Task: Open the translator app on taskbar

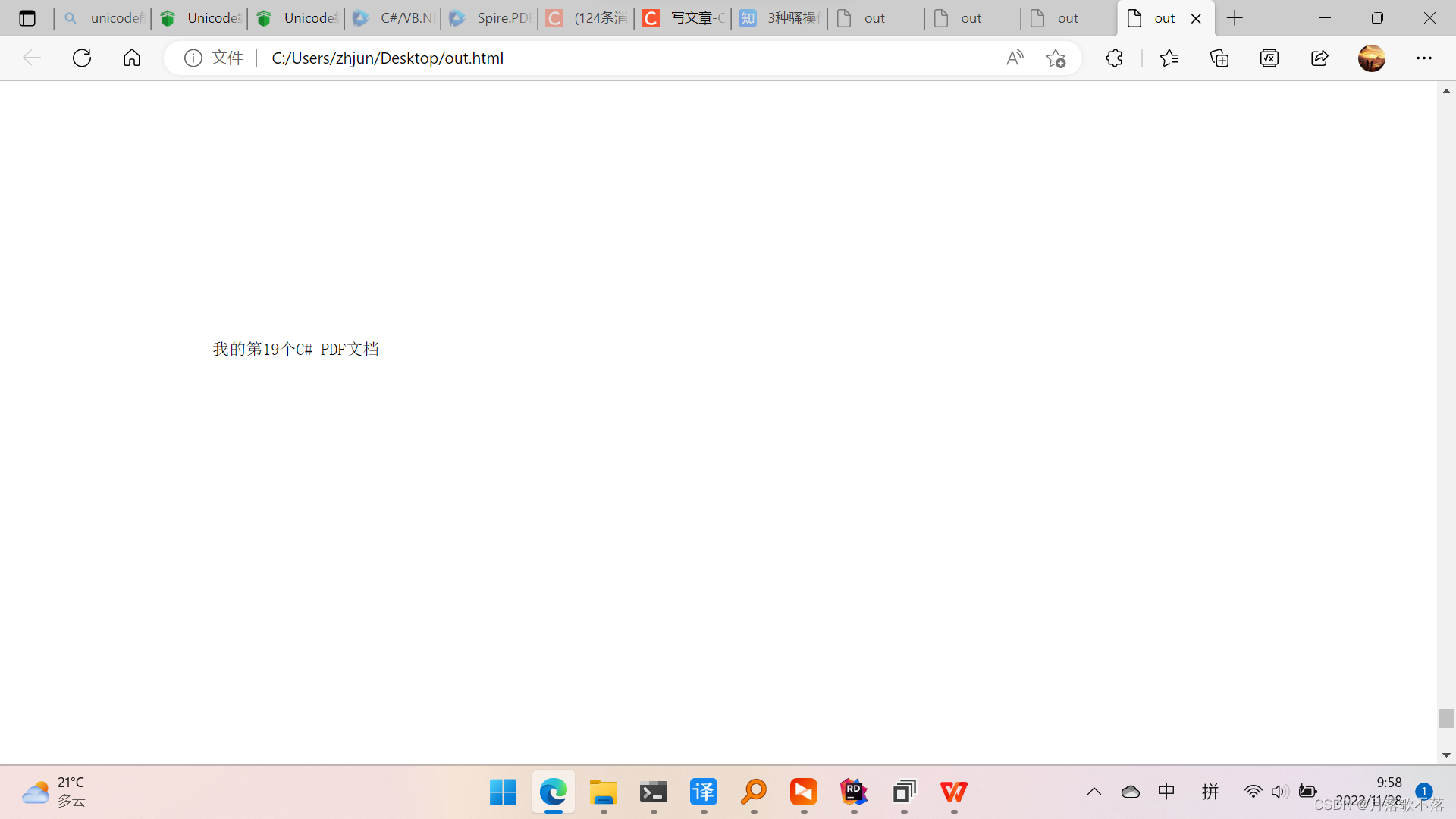Action: pyautogui.click(x=704, y=792)
